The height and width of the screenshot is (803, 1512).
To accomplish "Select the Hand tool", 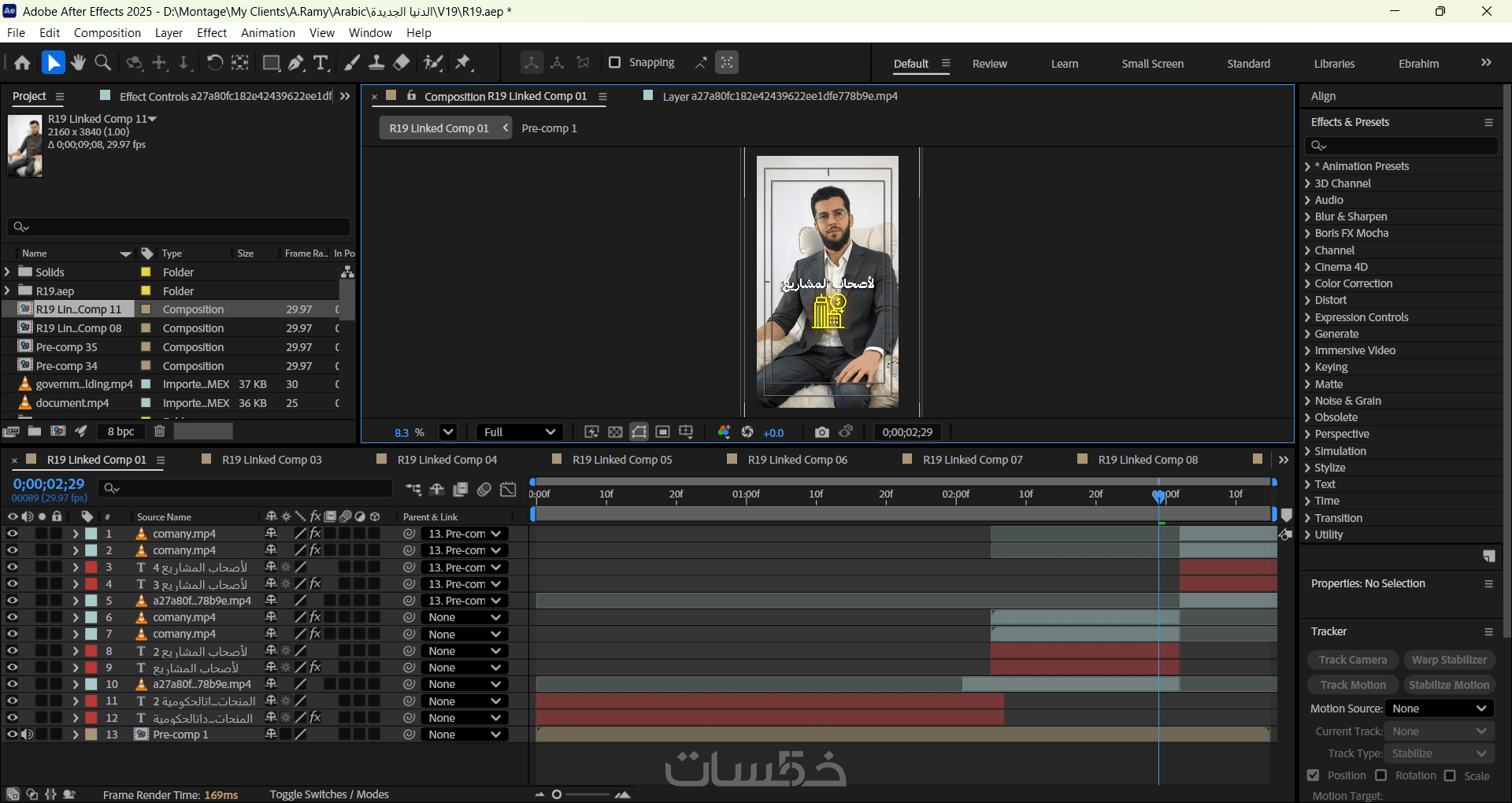I will tap(78, 63).
